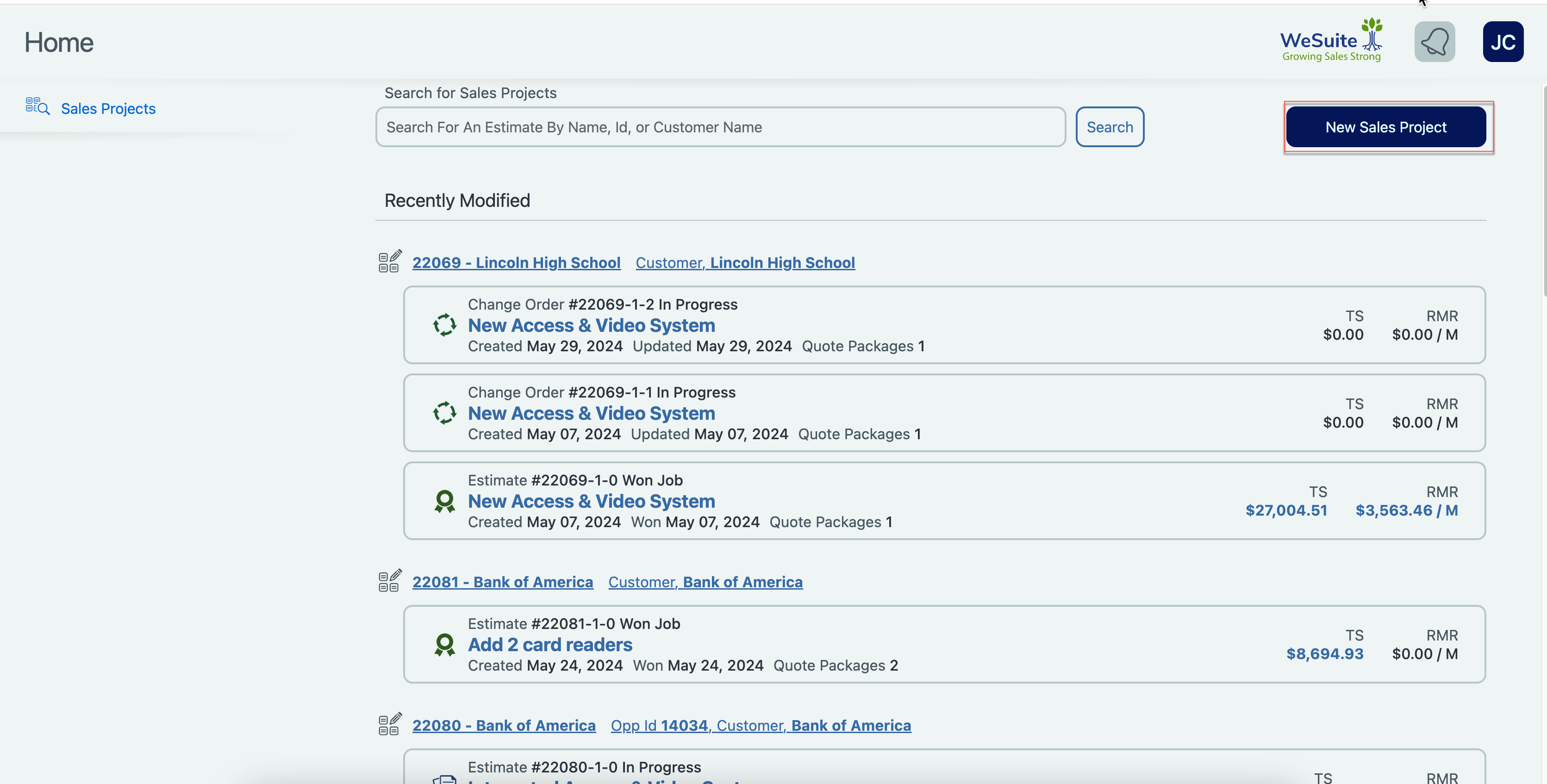Click the edit icon beside 22081 - Bank of America

pos(390,581)
